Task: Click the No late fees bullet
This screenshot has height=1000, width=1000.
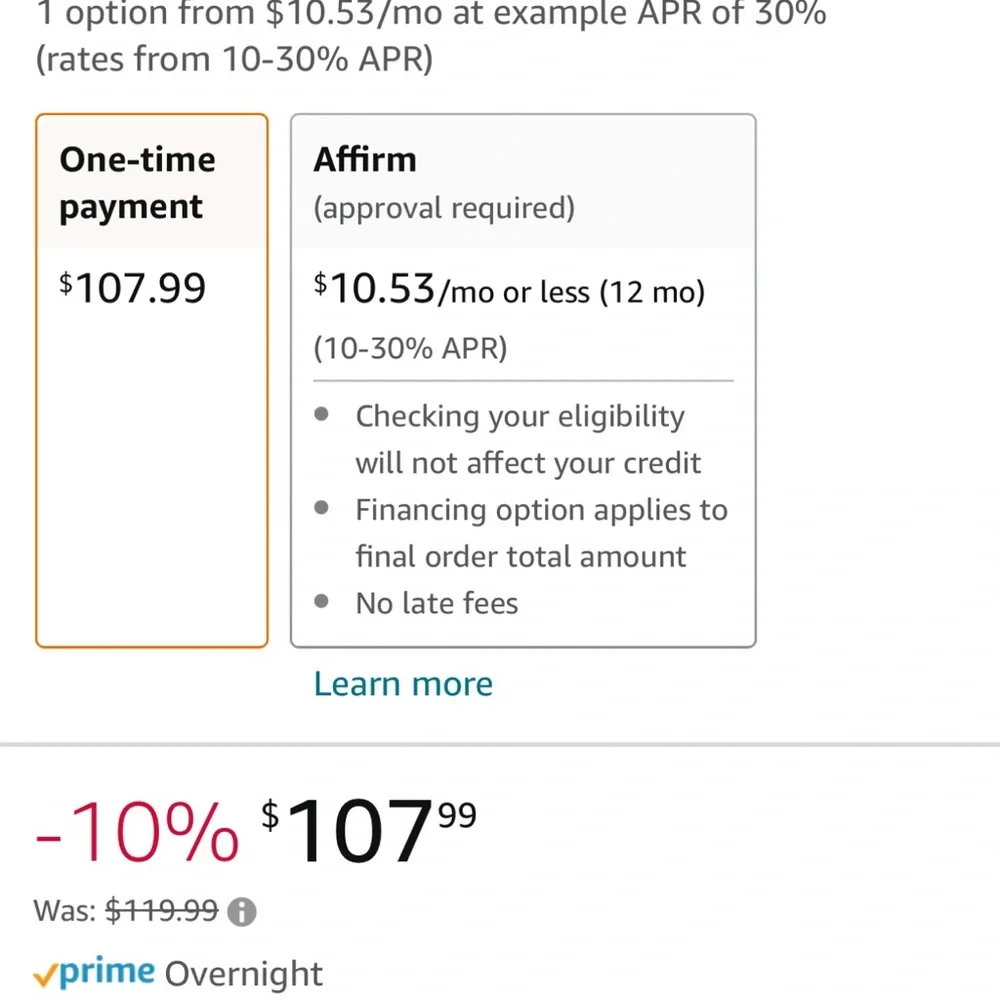Action: [437, 603]
